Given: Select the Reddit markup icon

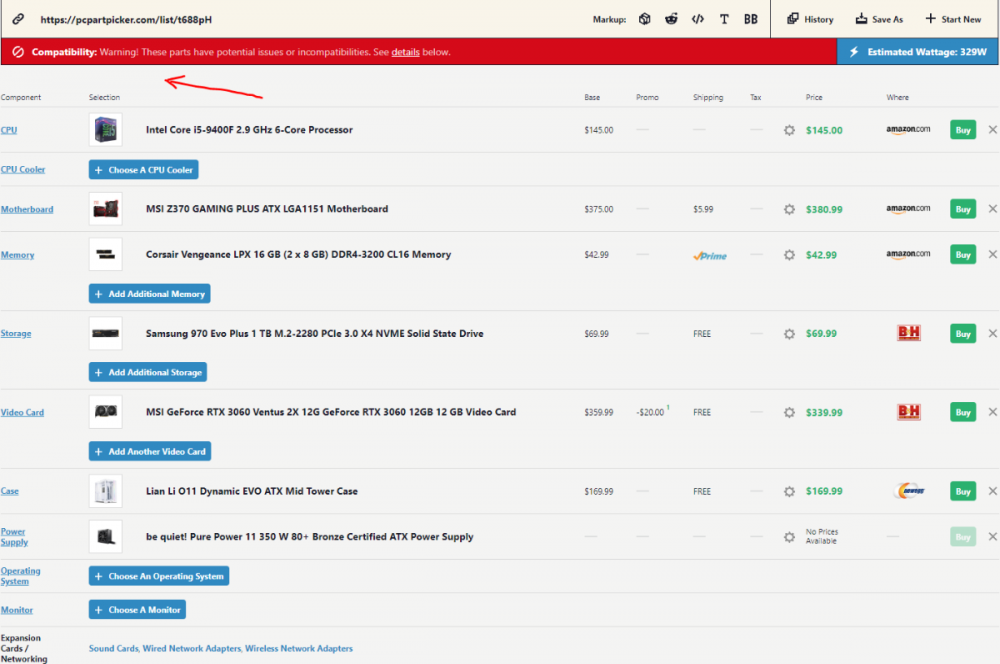Looking at the screenshot, I should tap(671, 19).
